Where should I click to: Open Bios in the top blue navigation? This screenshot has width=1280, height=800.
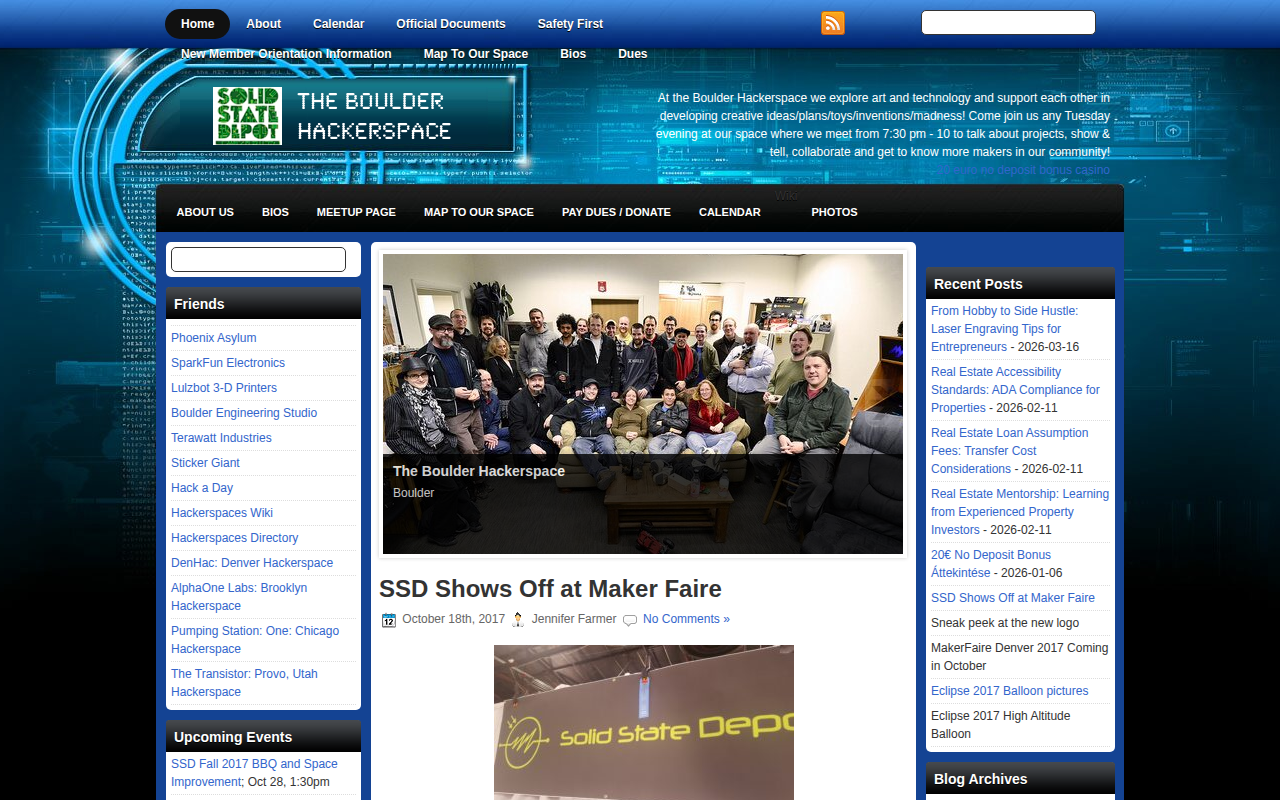tap(573, 54)
